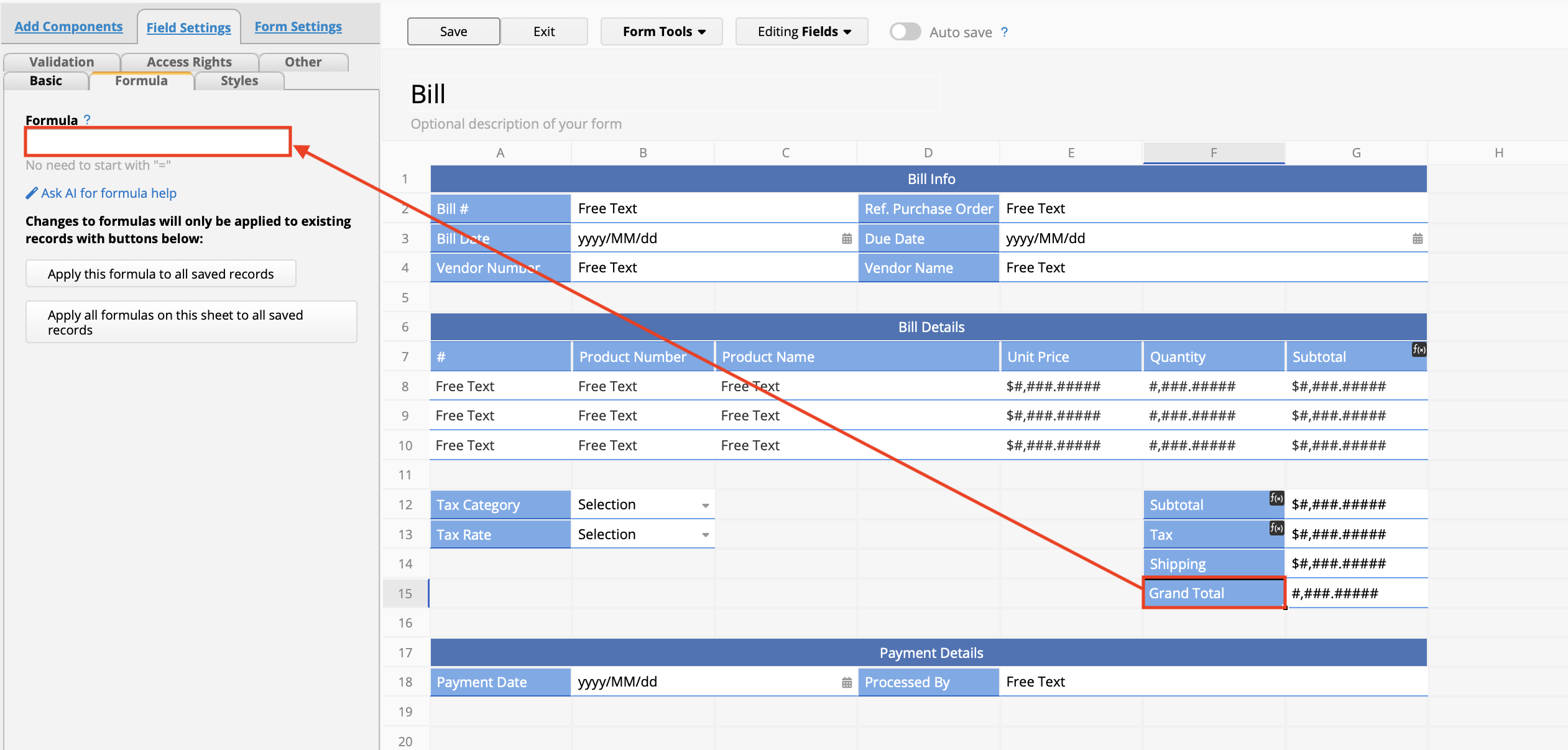Select row 15 header

coord(405,593)
